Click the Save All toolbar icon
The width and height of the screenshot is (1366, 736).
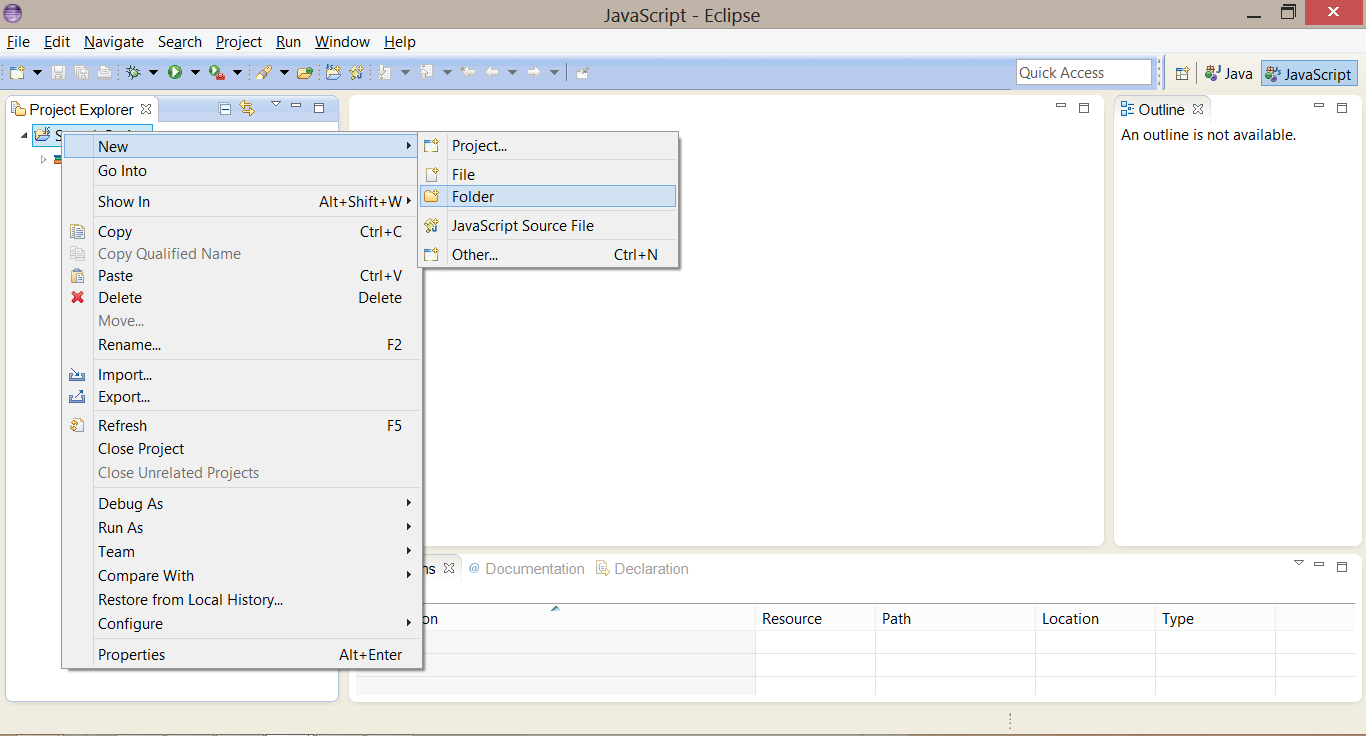tap(81, 72)
